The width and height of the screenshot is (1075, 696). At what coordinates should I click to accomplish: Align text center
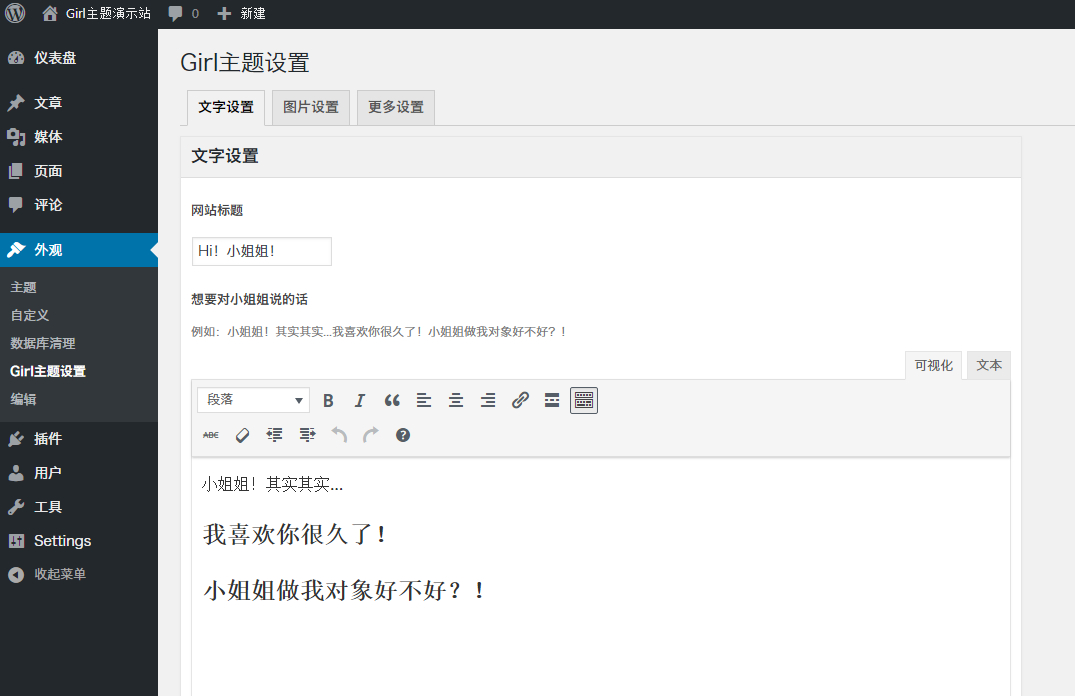(456, 400)
